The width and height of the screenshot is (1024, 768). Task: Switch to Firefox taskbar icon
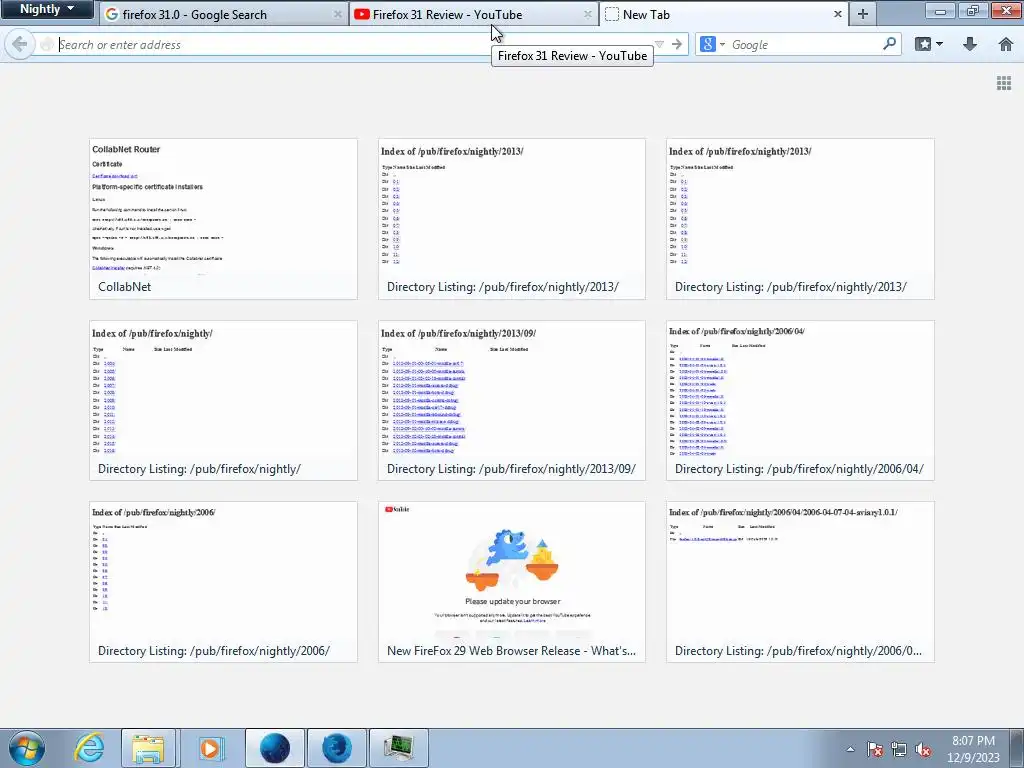click(x=336, y=748)
